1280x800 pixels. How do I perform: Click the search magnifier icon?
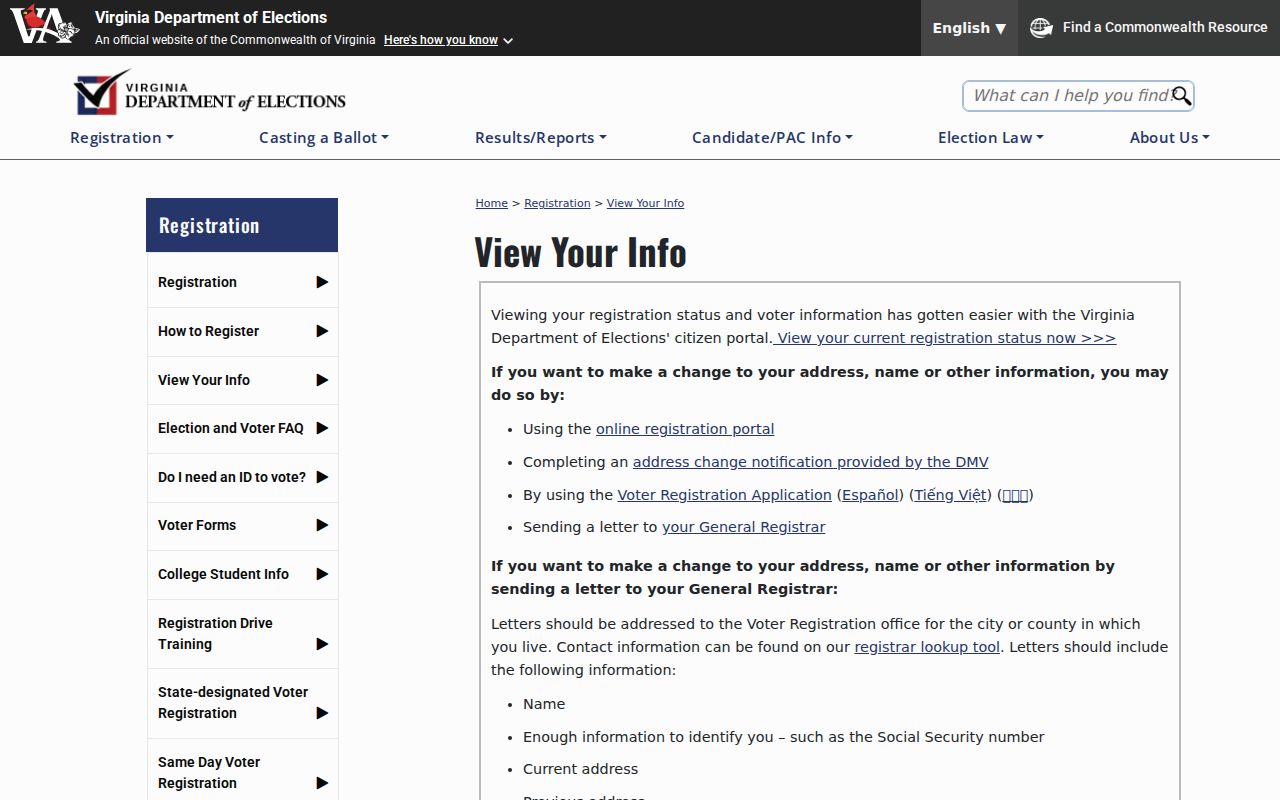(1181, 96)
